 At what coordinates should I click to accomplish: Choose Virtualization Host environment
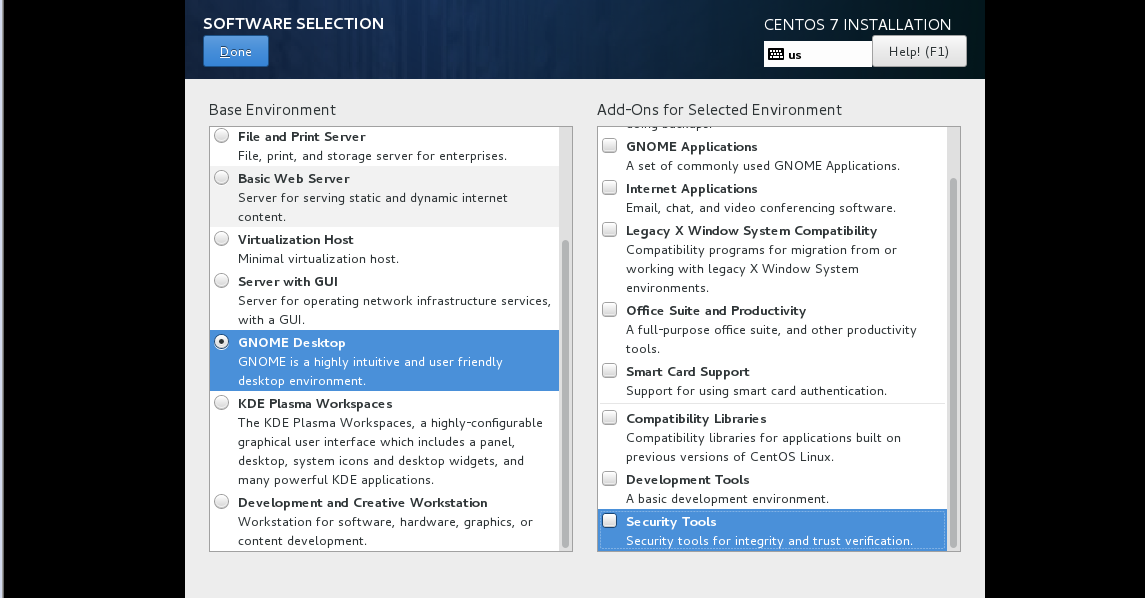coord(221,239)
